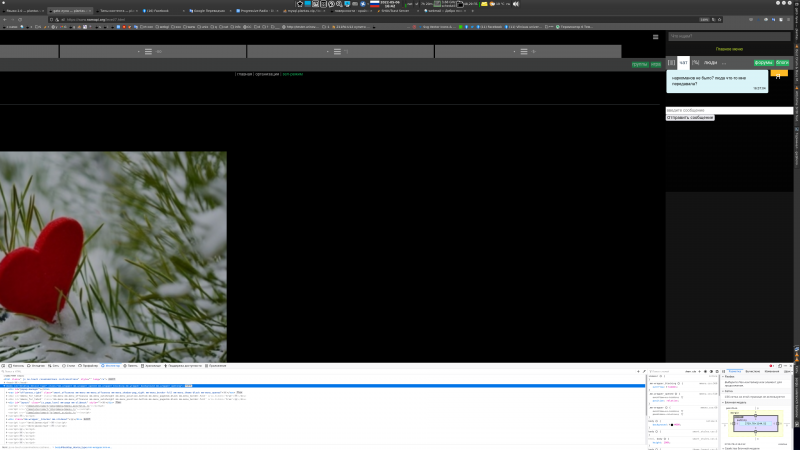Open the hamburger menu of the '-80' panel

[x=148, y=52]
